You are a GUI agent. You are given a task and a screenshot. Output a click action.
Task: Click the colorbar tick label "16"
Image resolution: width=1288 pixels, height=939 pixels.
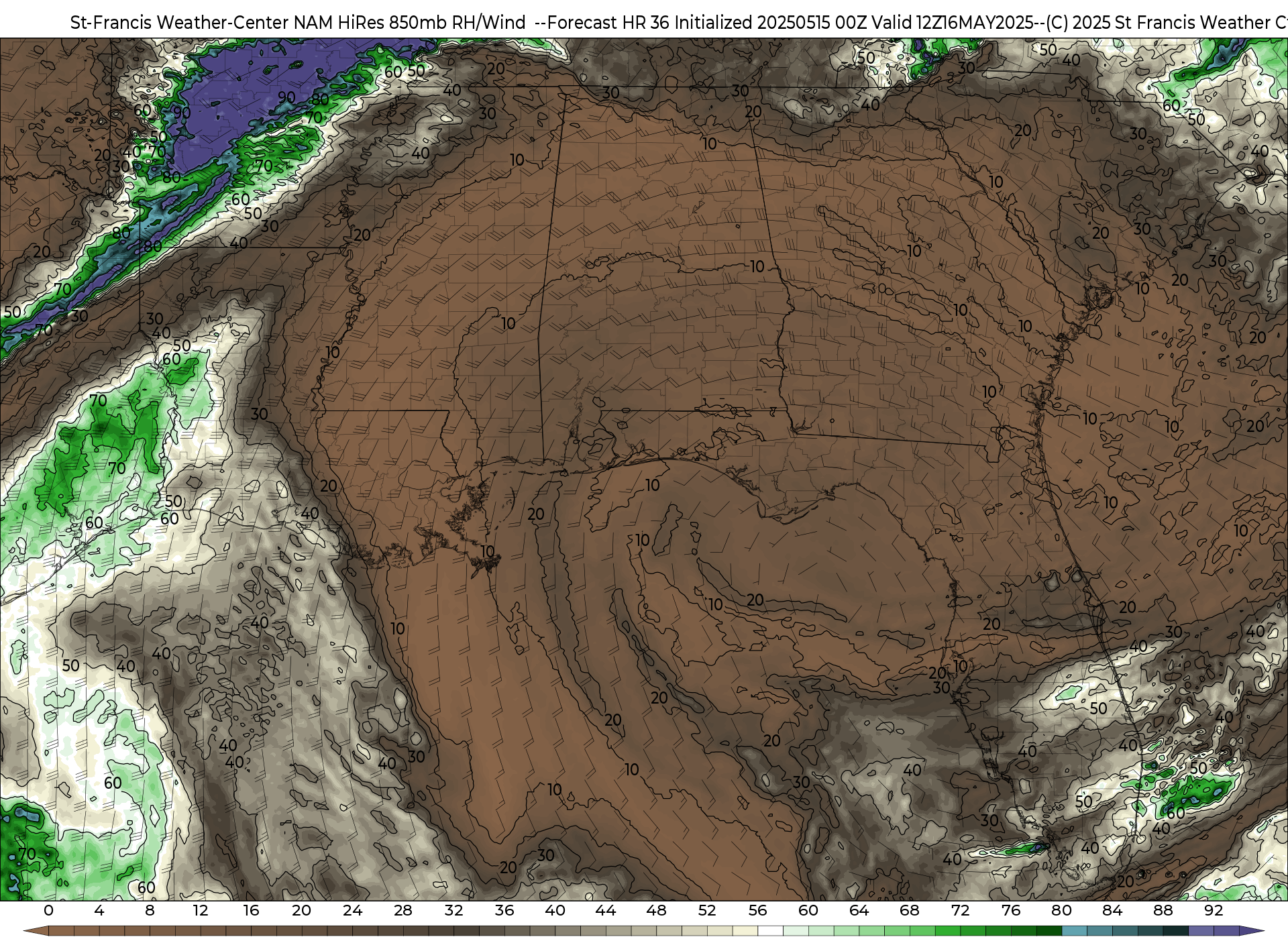coord(251,910)
